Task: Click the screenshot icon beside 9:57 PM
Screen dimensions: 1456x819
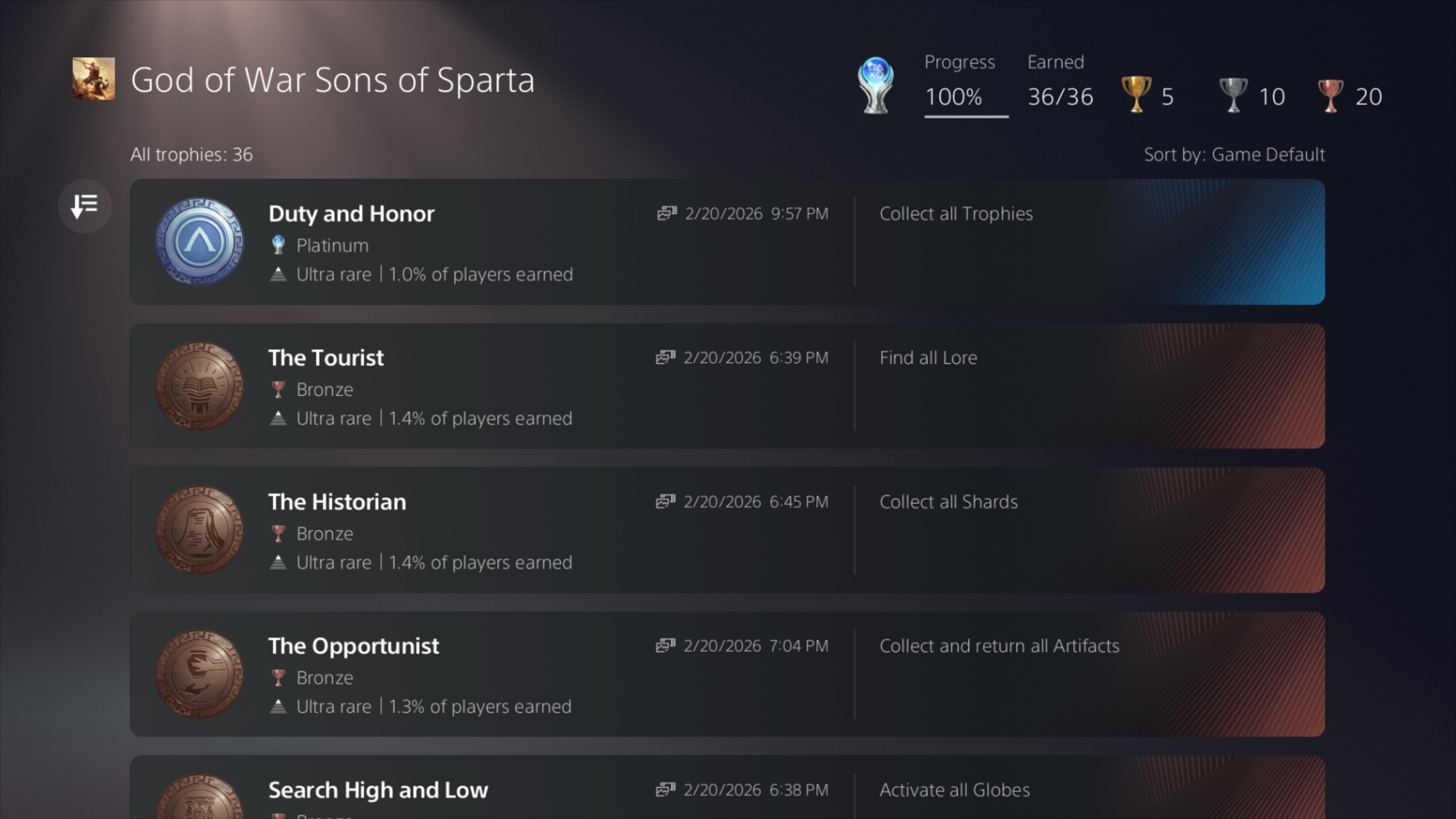Action: click(x=667, y=213)
